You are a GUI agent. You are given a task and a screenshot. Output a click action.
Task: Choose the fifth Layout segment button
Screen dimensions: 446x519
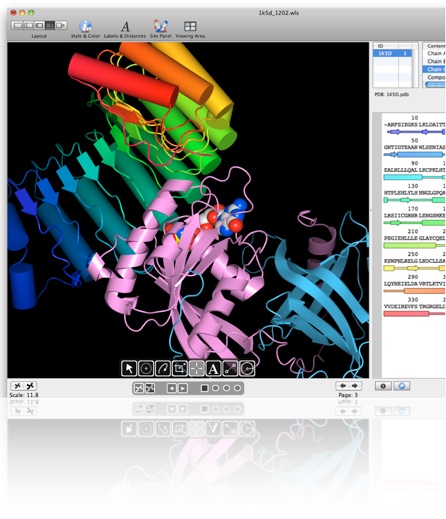61,25
